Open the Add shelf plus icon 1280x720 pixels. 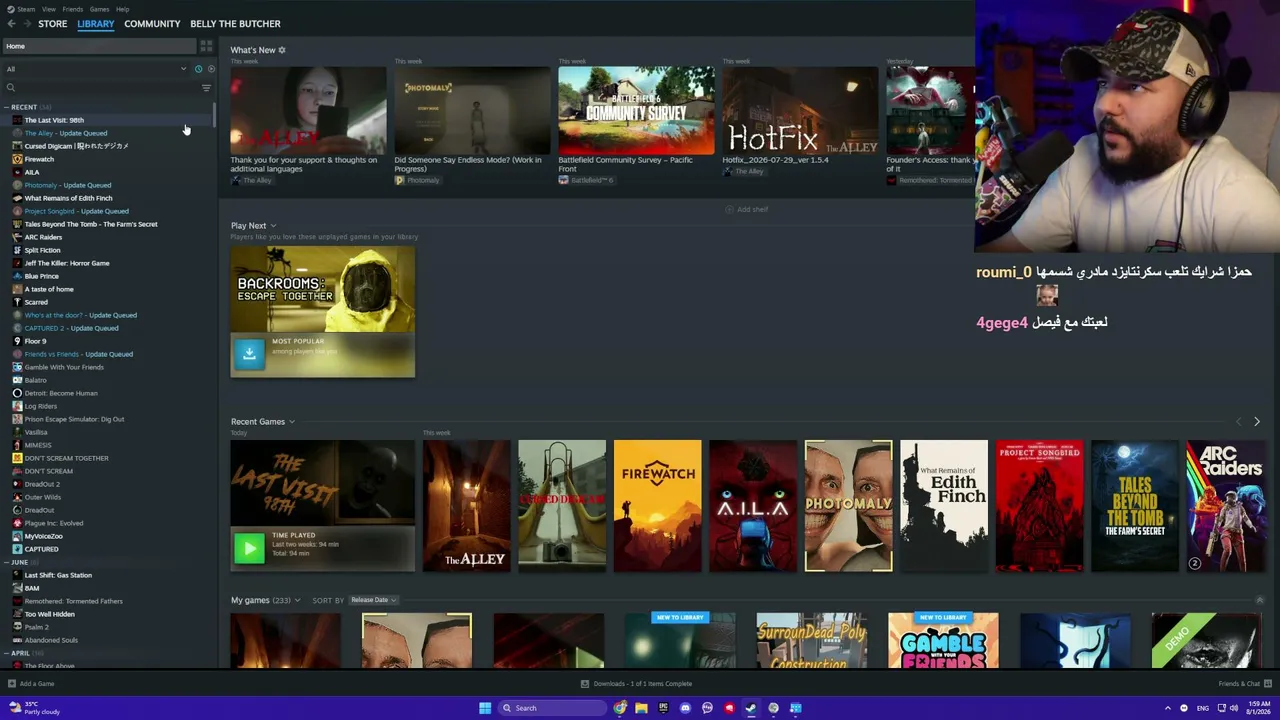pos(730,209)
